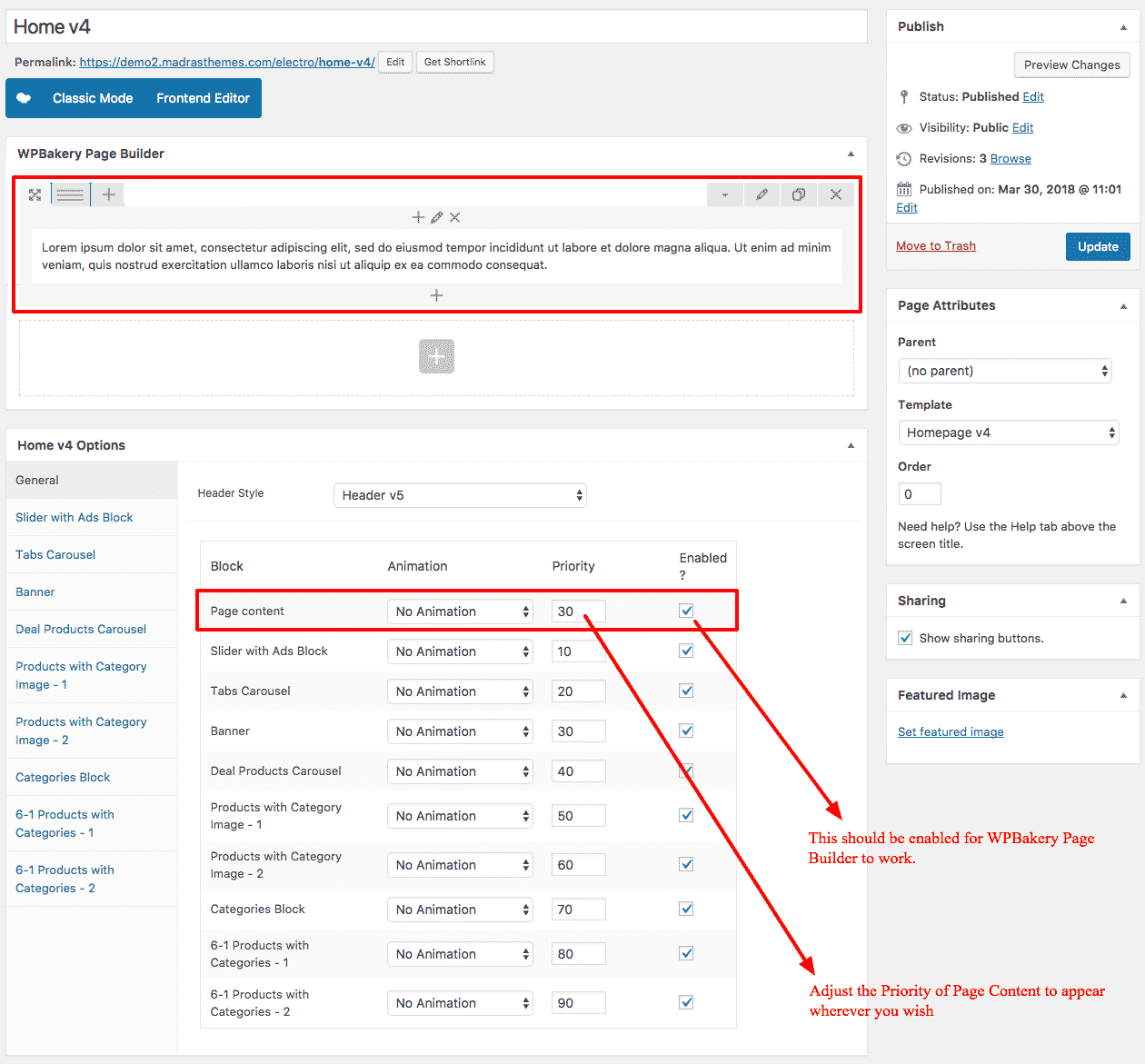Click the Visibility eye icon
This screenshot has width=1145, height=1064.
click(903, 128)
